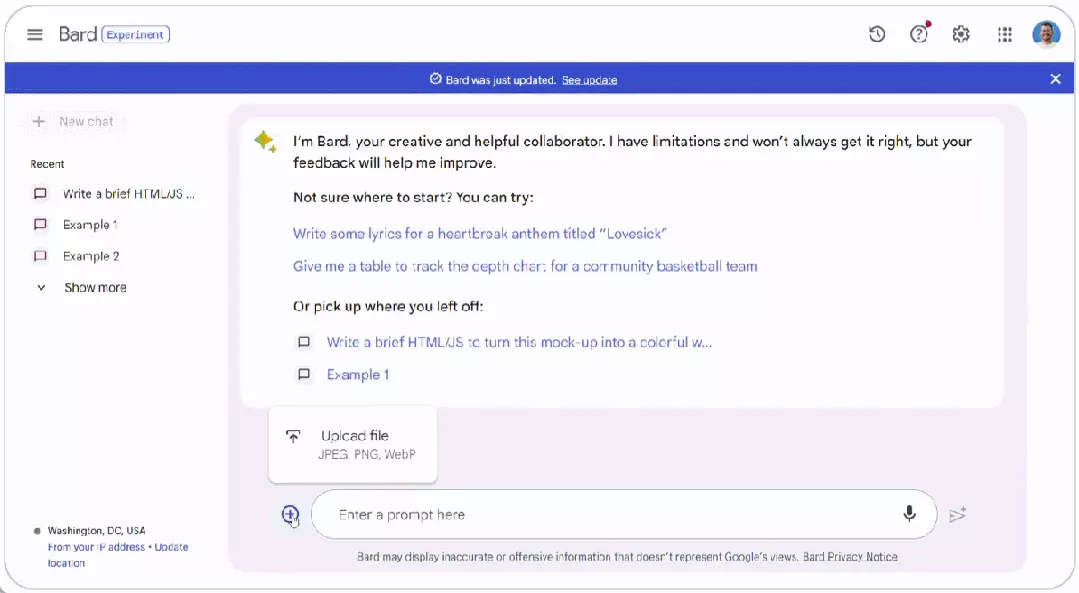Open the hamburger main menu

pos(34,34)
